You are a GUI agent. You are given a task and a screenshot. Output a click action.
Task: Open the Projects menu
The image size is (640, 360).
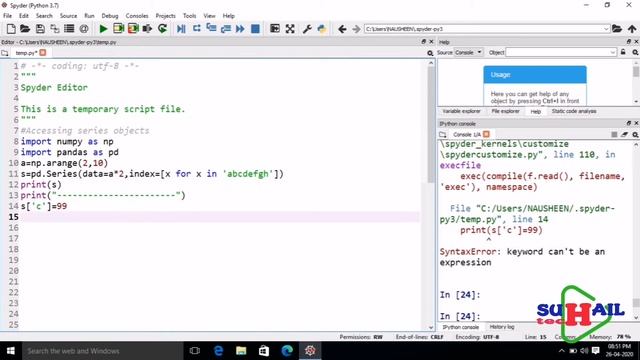click(165, 16)
